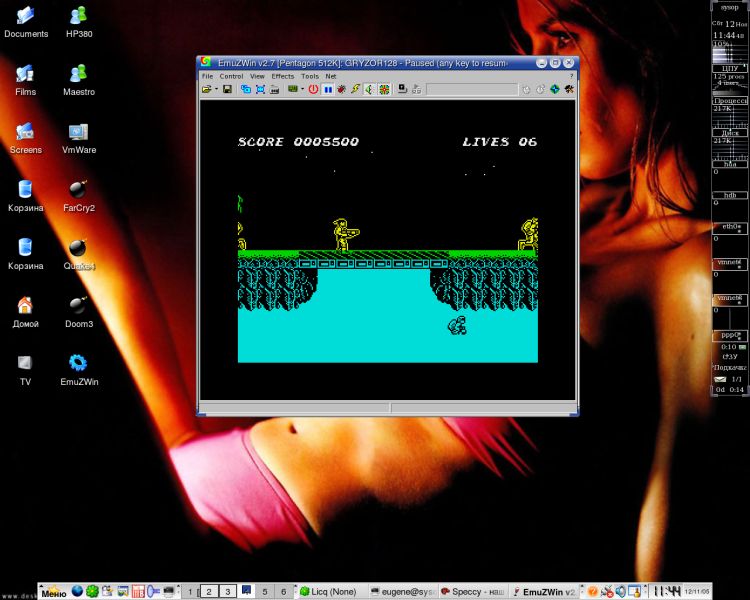Expand the green chip dropdown arrow

(303, 89)
